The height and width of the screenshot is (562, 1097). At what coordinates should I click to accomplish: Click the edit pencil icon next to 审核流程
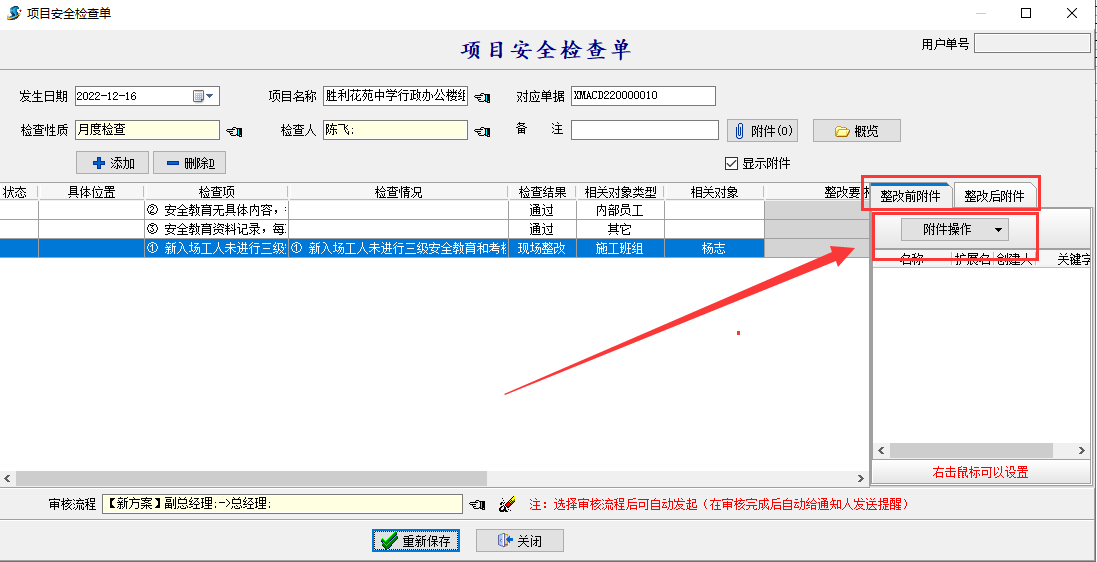(506, 505)
